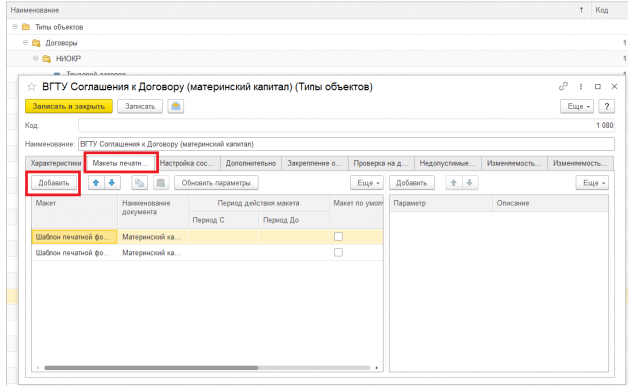Maximize the dialog window

coord(598,86)
